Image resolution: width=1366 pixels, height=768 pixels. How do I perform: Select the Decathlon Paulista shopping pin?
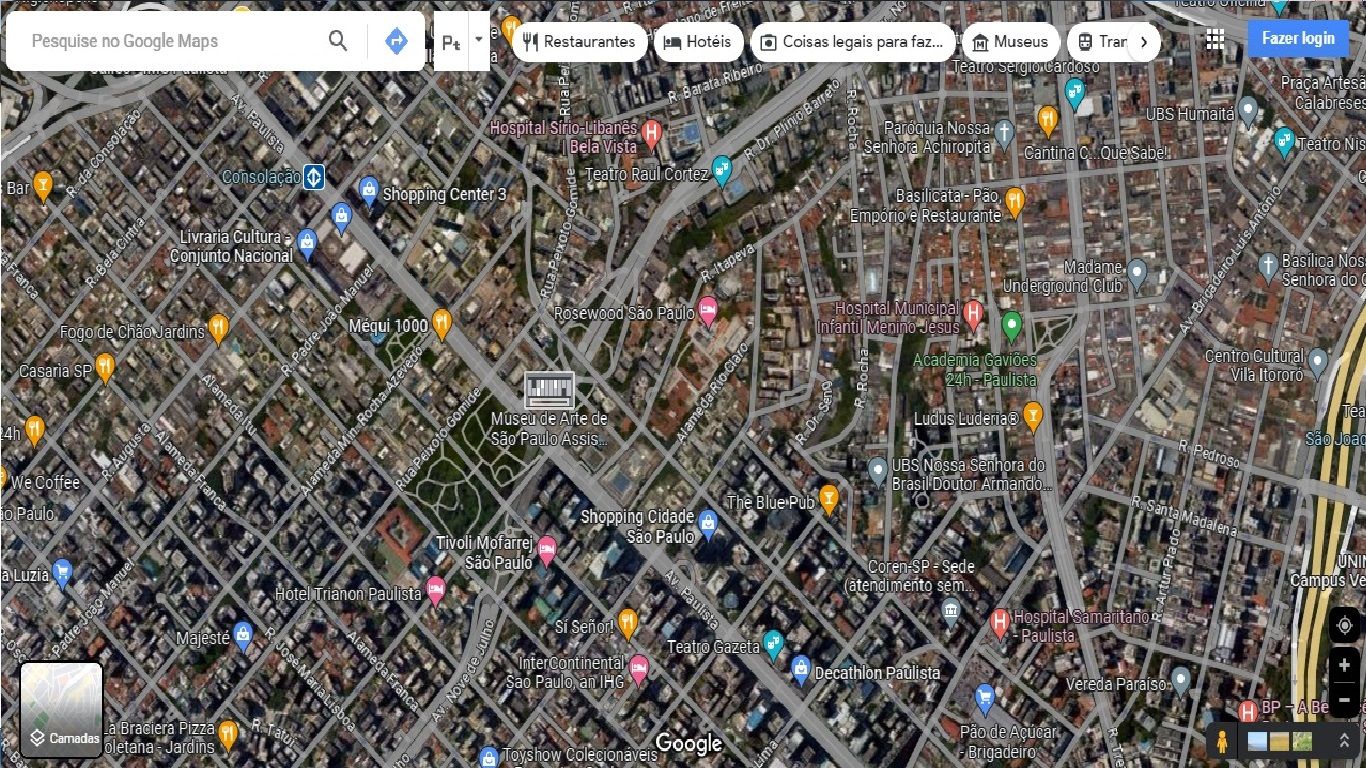click(800, 669)
